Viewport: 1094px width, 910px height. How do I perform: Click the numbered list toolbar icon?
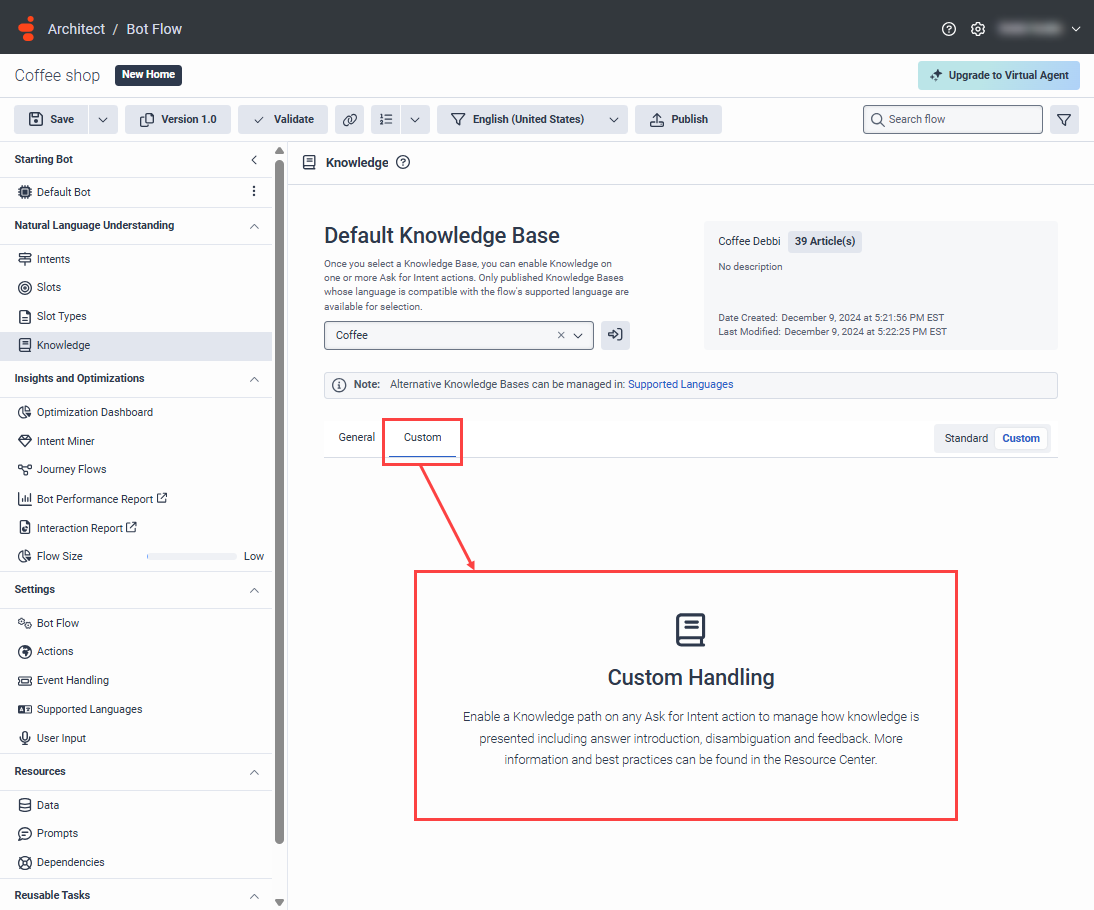pyautogui.click(x=386, y=119)
